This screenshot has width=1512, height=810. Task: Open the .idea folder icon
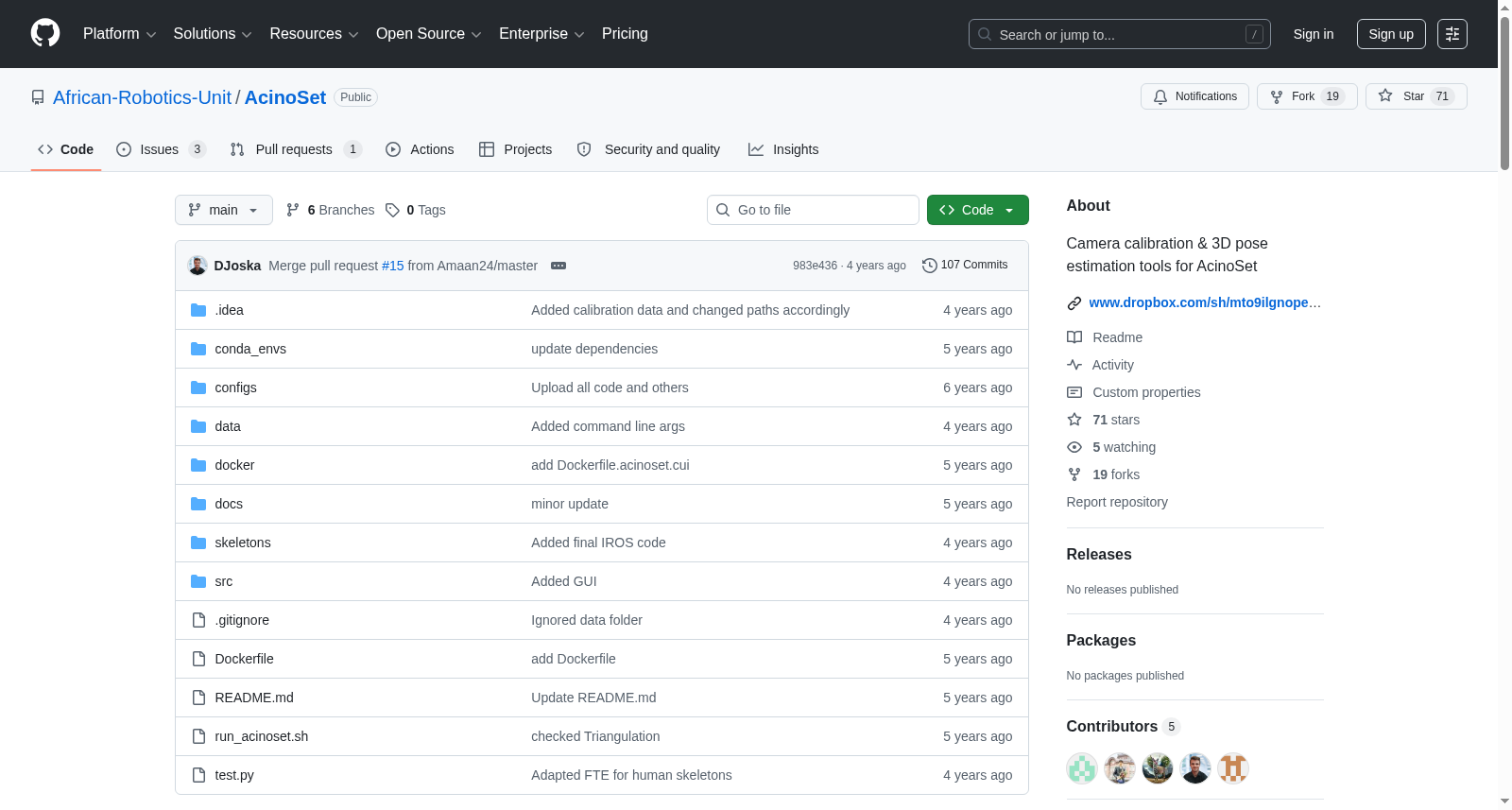pyautogui.click(x=198, y=310)
